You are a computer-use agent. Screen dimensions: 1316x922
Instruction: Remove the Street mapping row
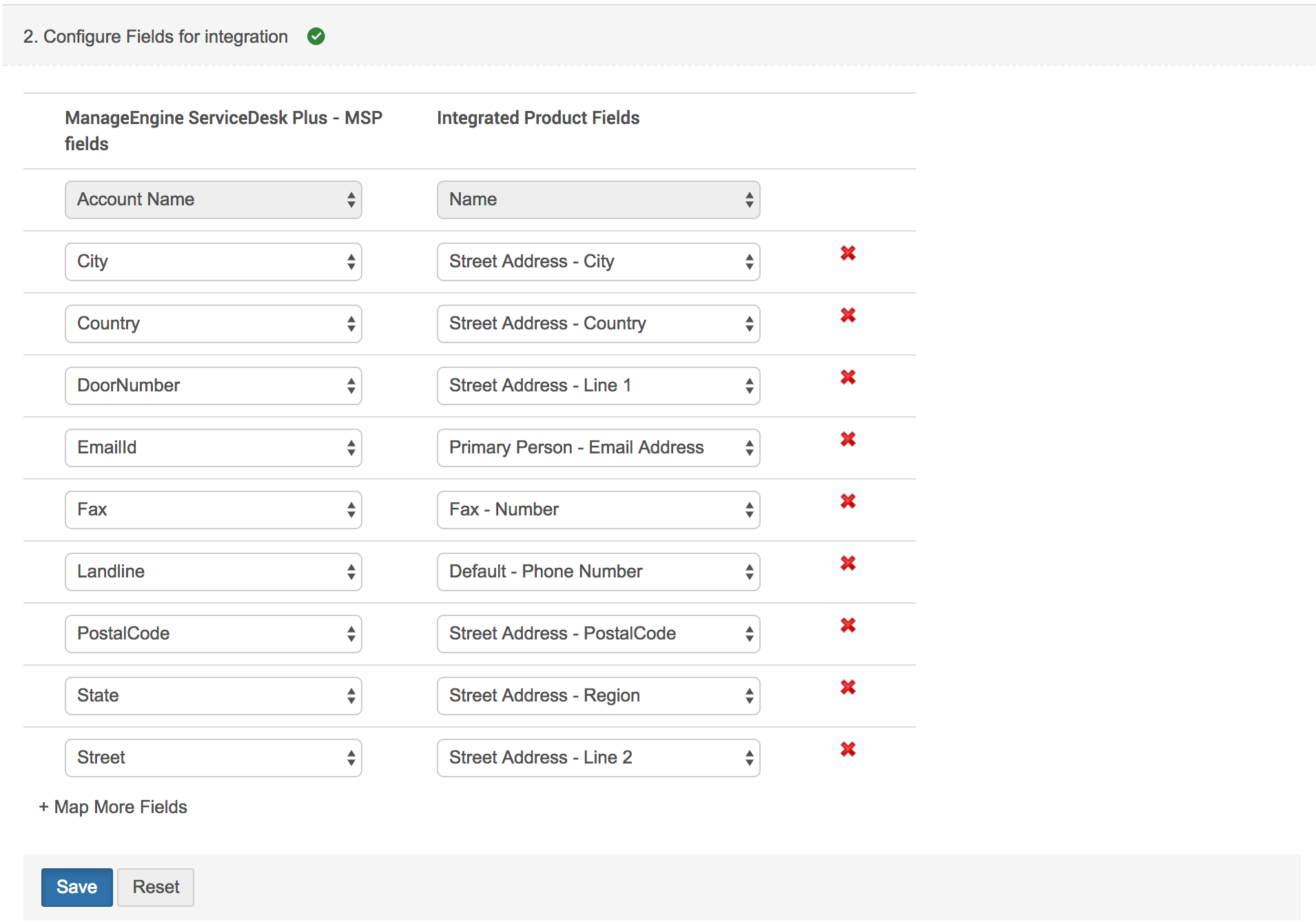[847, 750]
